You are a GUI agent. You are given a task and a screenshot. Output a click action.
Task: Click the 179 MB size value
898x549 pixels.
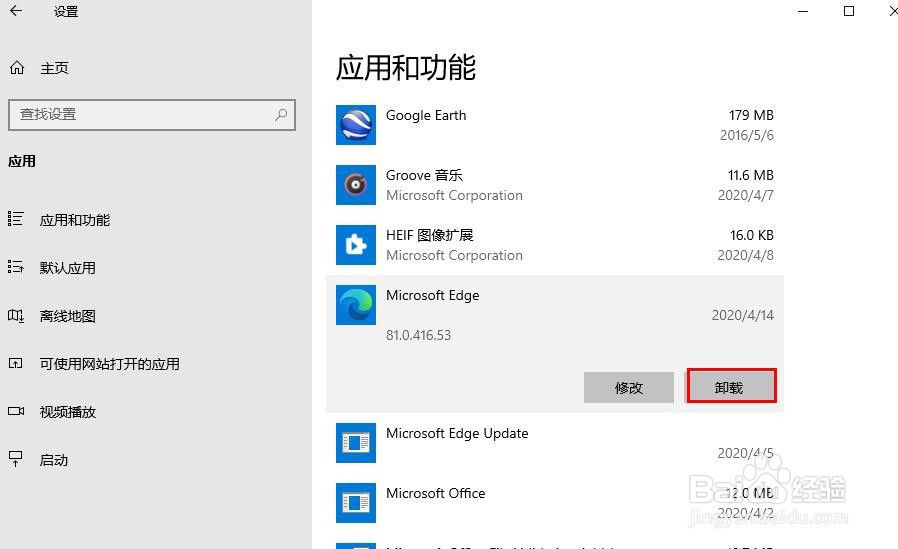751,116
